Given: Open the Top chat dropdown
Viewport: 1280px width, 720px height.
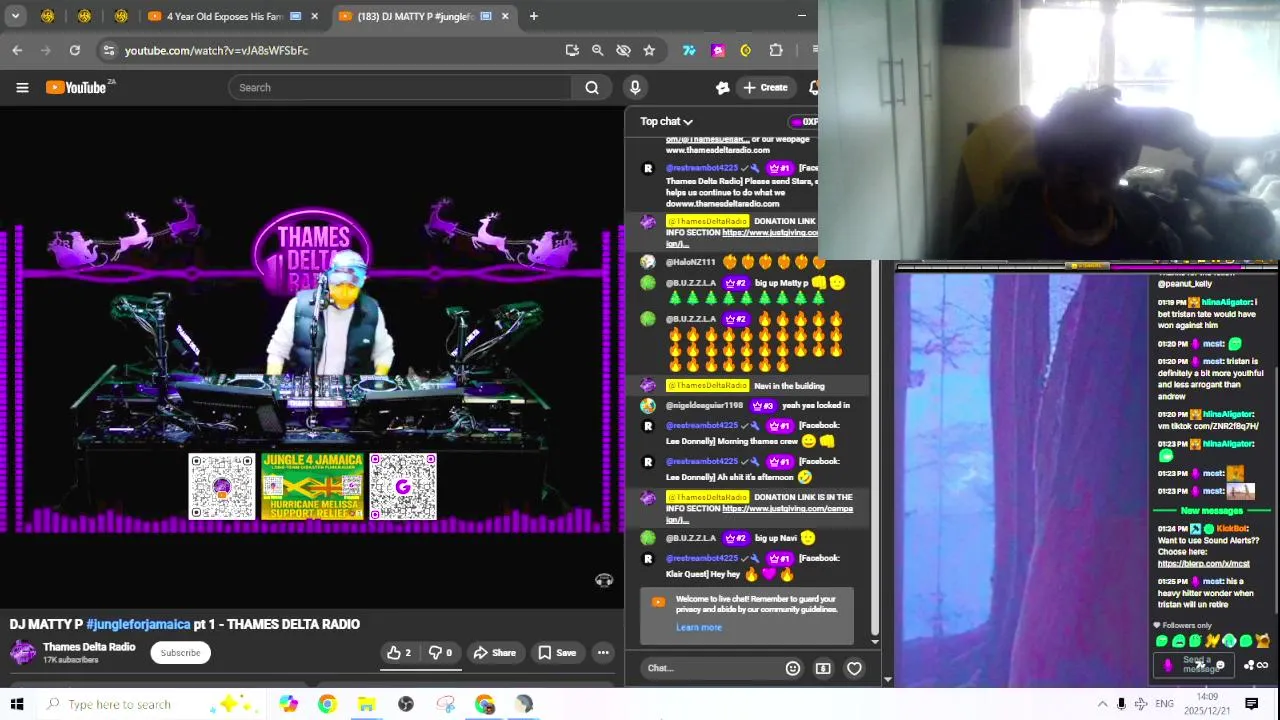Looking at the screenshot, I should [x=666, y=121].
